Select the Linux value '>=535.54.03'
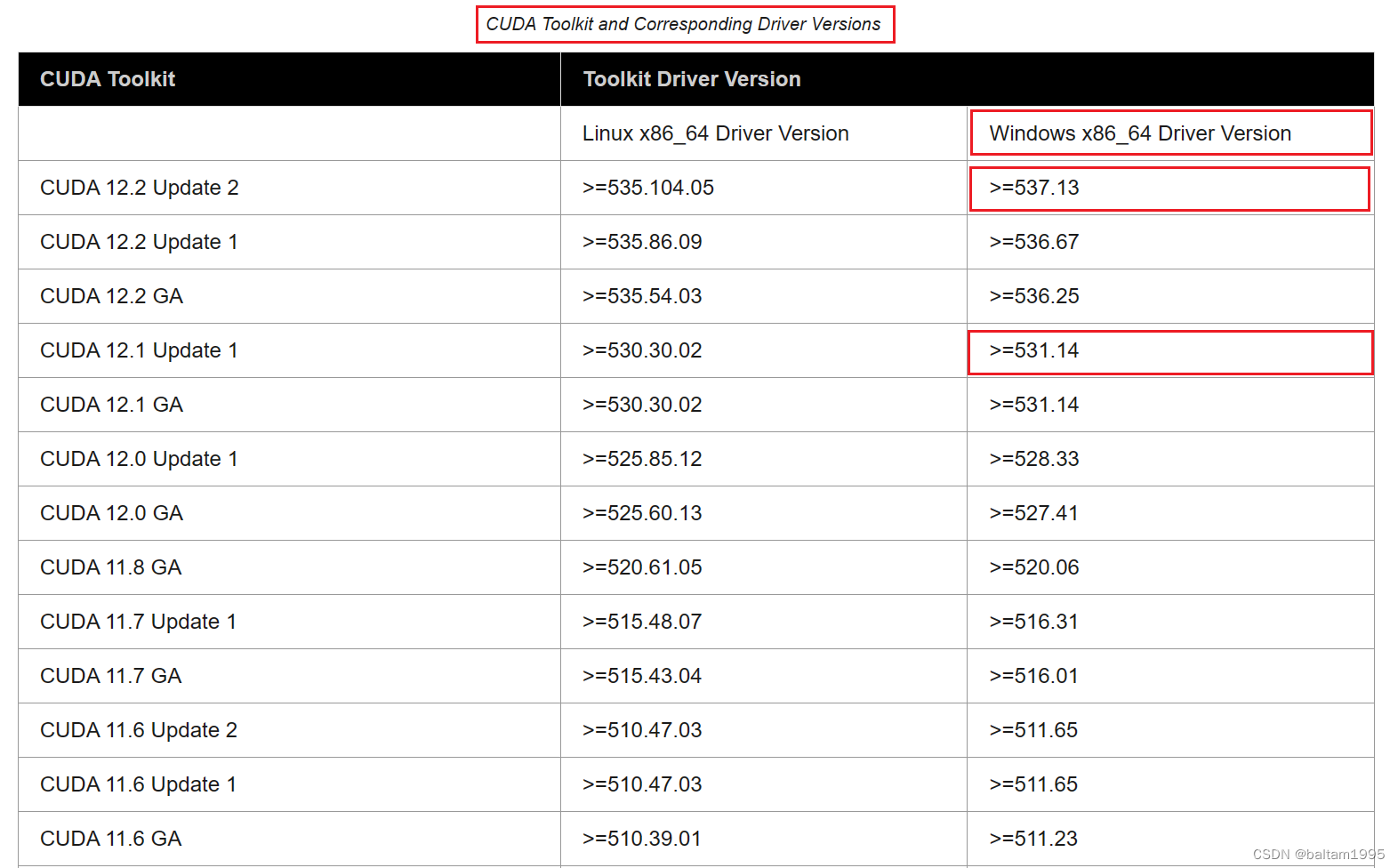This screenshot has width=1398, height=868. [642, 296]
